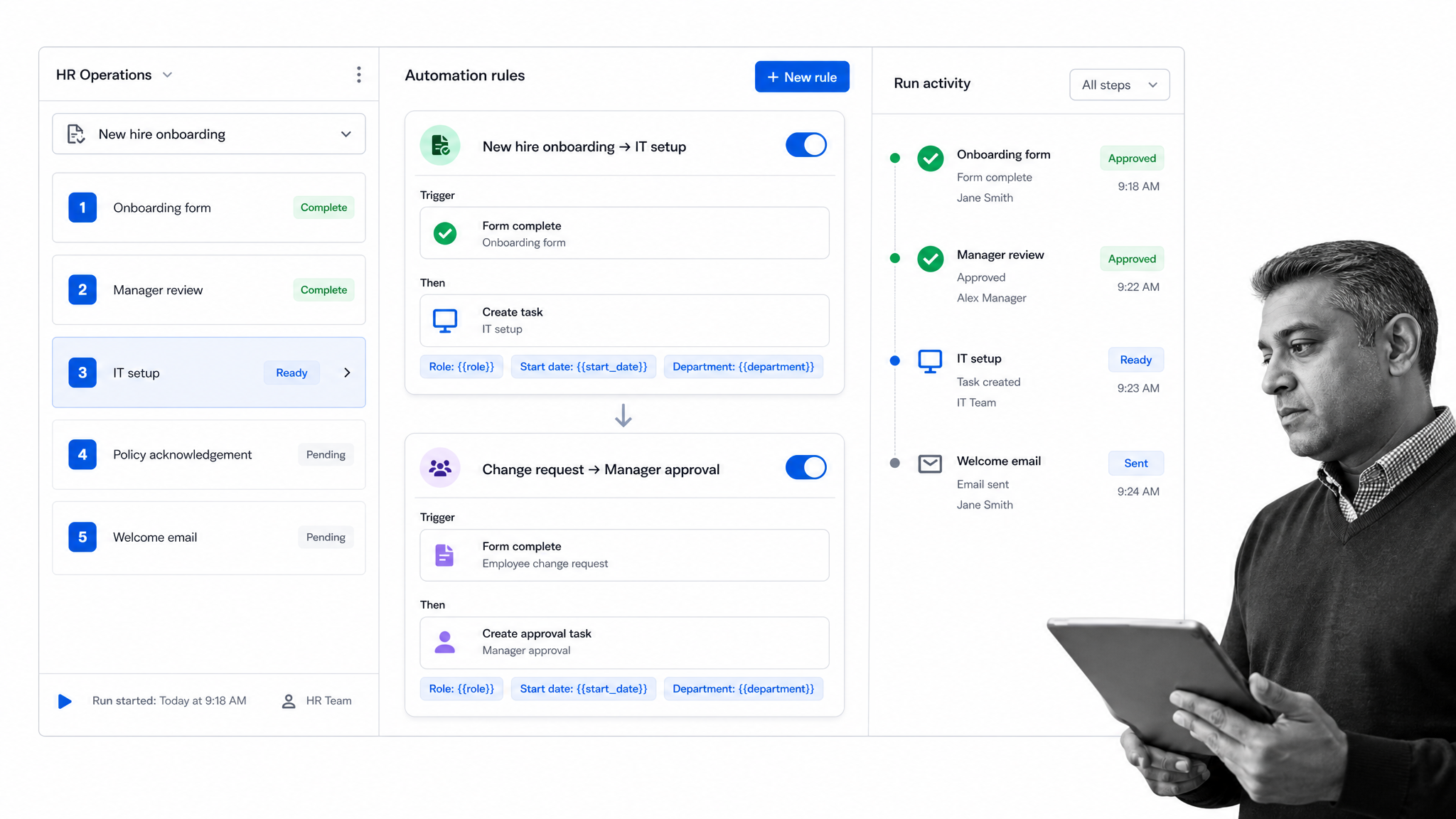
Task: Click Approved badge on Onboarding form activity
Action: pyautogui.click(x=1132, y=158)
